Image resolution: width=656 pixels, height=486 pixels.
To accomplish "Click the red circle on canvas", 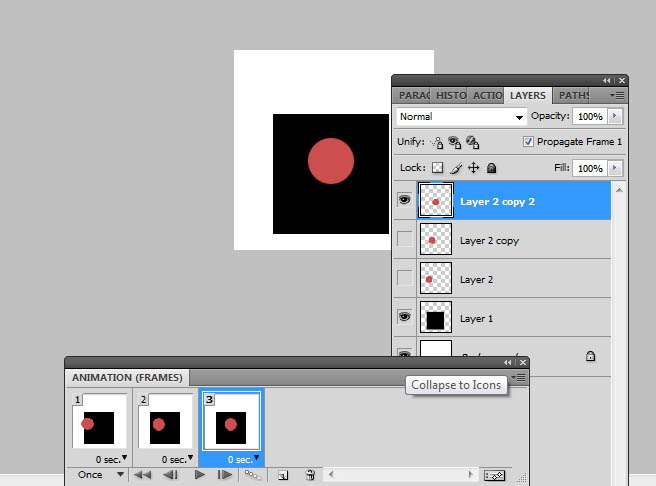I will click(331, 161).
